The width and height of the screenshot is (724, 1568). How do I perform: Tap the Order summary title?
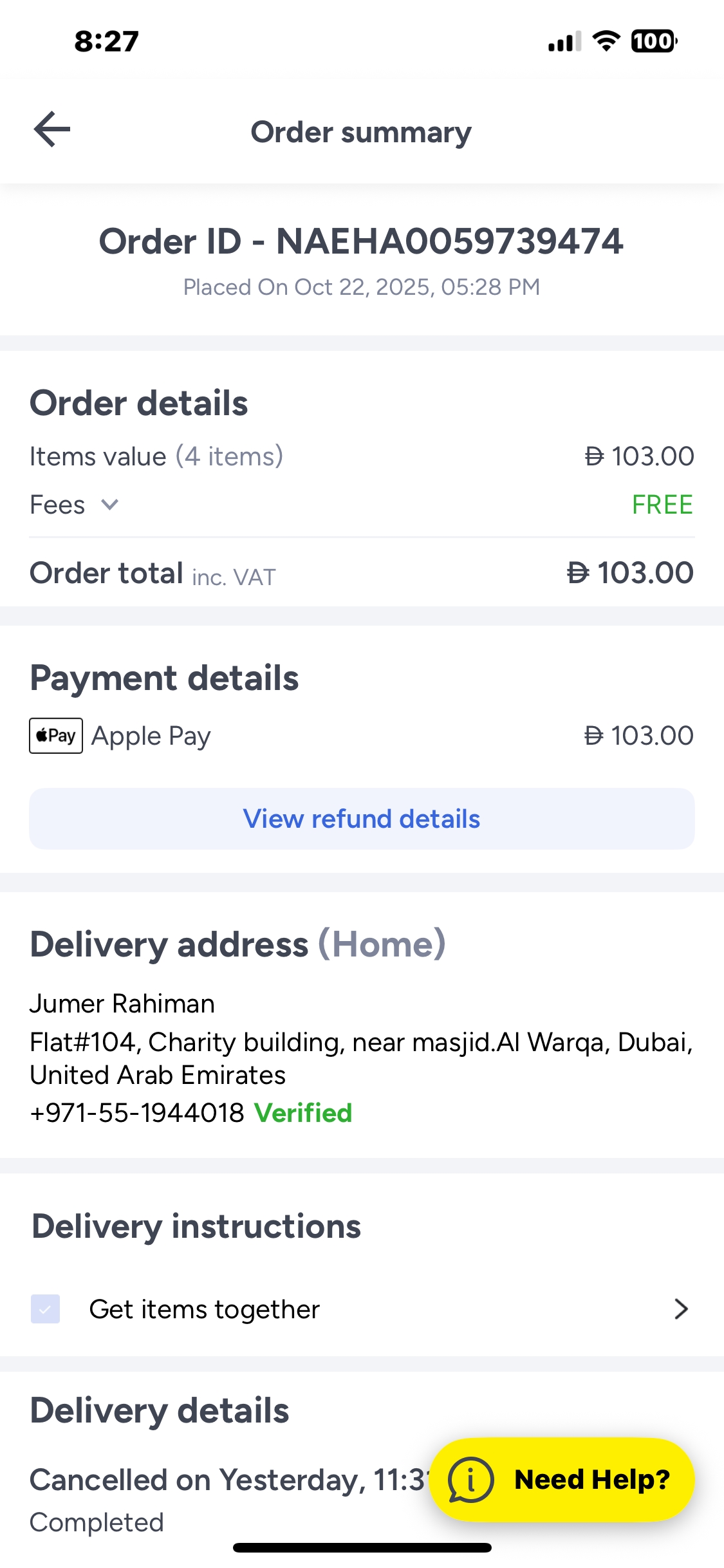click(361, 132)
